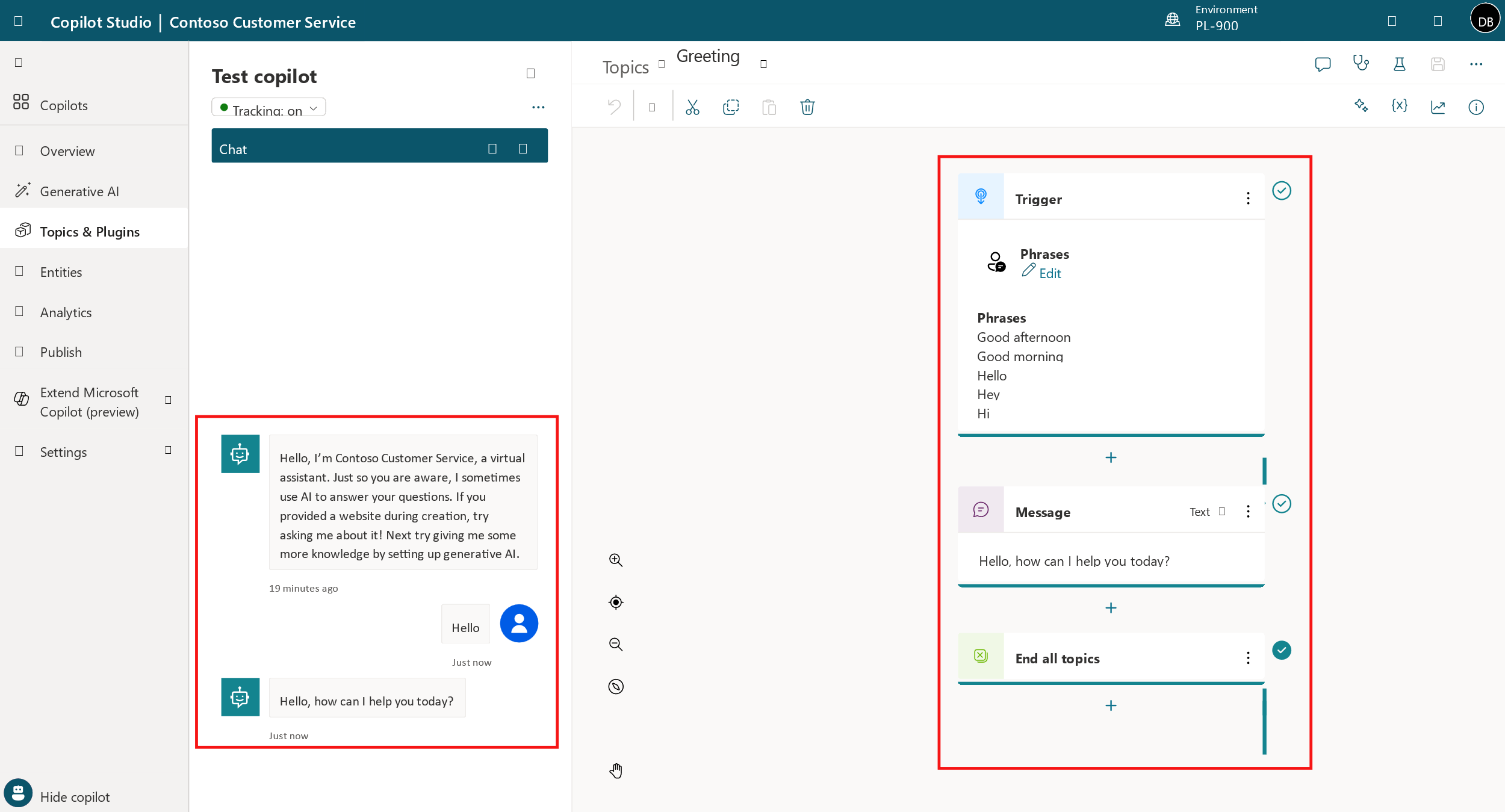1505x812 pixels.
Task: Zoom in on the authoring canvas
Action: pos(615,560)
